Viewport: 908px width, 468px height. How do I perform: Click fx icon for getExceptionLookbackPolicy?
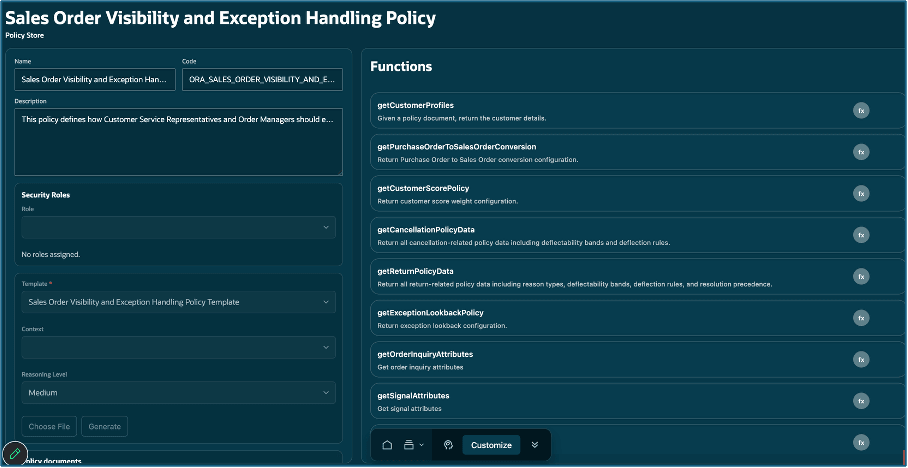pos(861,317)
